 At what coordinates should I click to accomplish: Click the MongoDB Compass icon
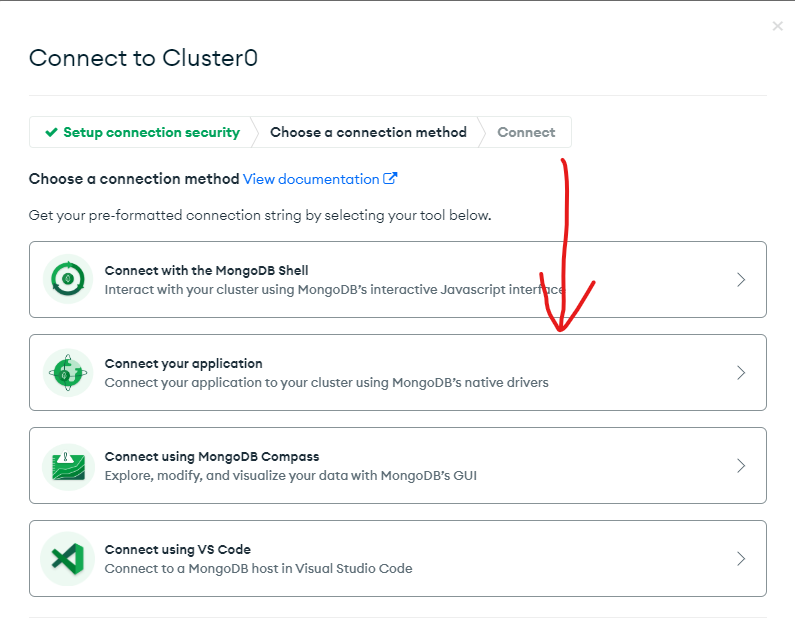(x=68, y=466)
